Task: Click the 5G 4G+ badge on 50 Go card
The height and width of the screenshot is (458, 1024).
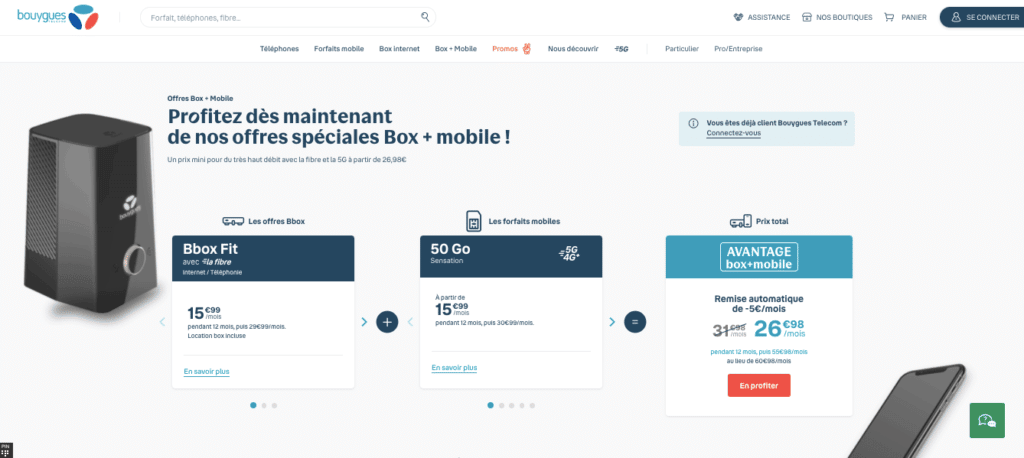Action: (x=569, y=254)
